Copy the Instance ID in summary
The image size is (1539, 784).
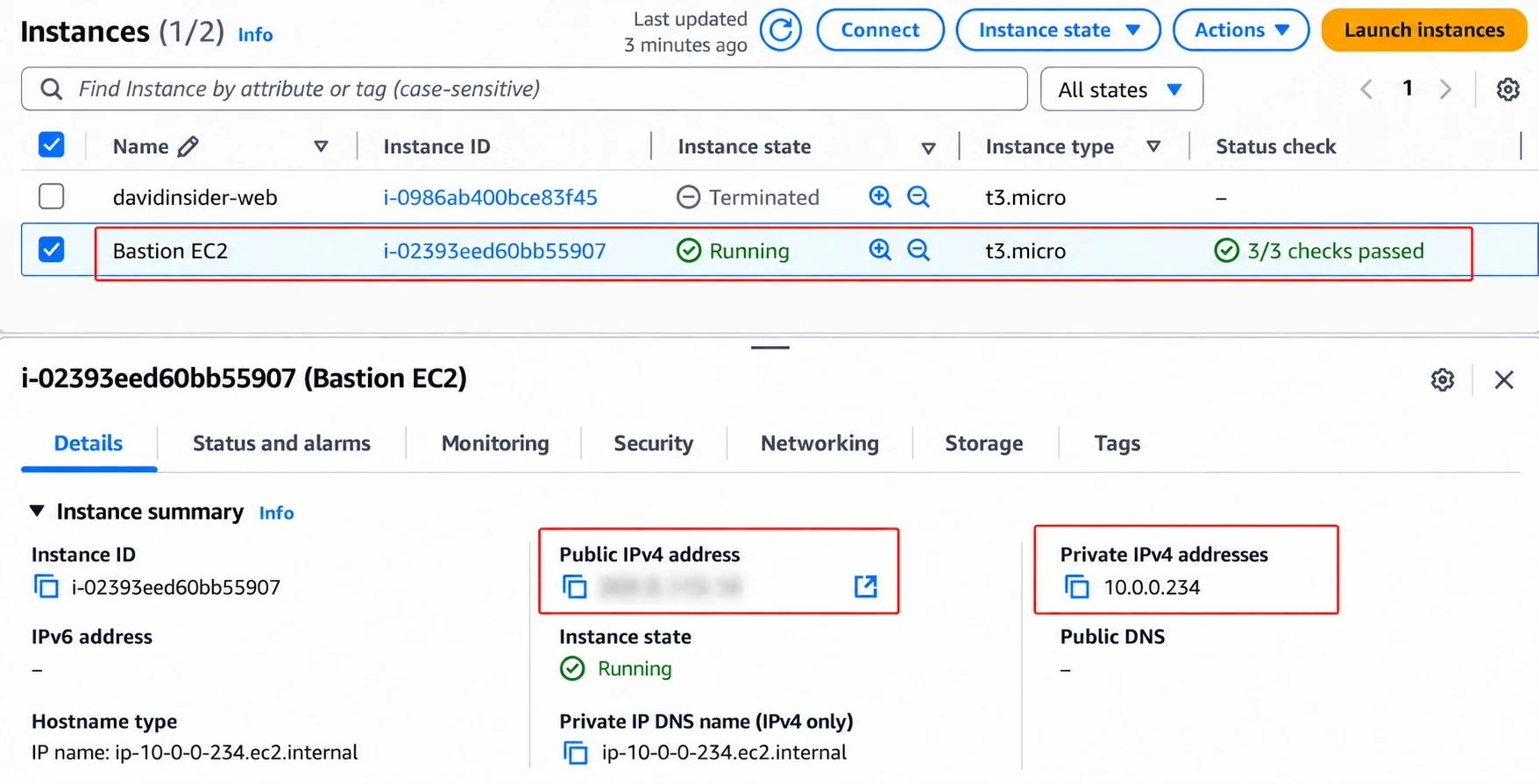pos(46,587)
